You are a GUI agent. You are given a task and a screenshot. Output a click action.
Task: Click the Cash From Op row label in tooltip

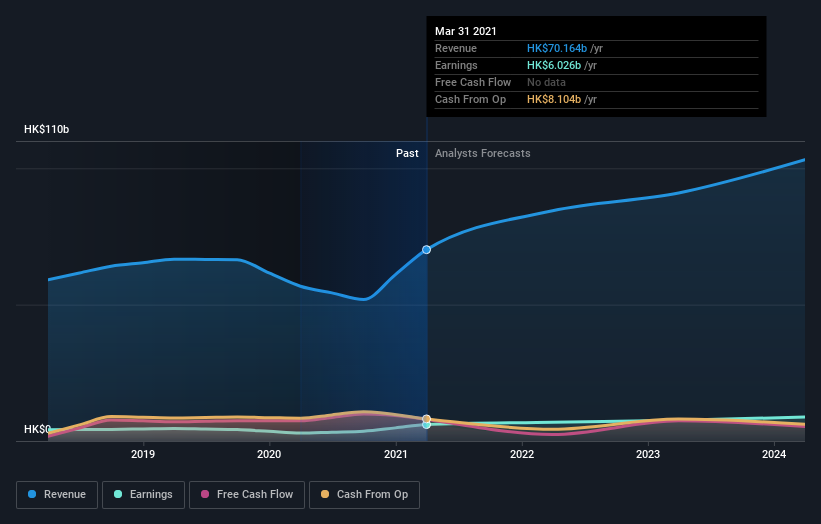pos(471,99)
